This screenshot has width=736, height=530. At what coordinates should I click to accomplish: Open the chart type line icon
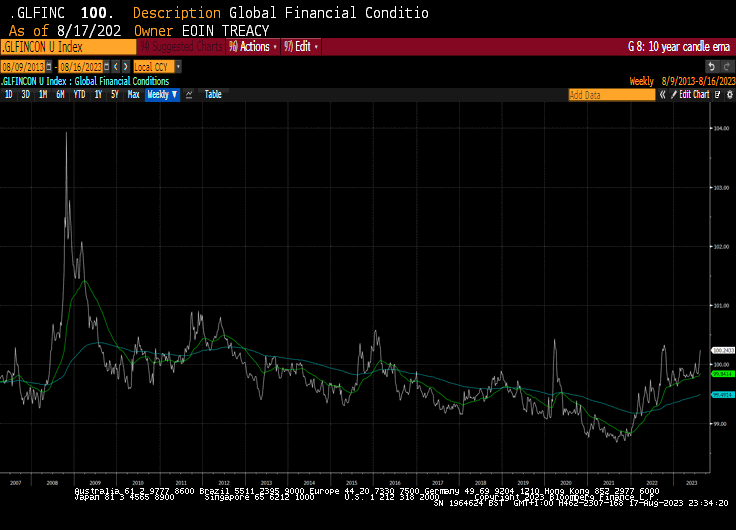(189, 95)
